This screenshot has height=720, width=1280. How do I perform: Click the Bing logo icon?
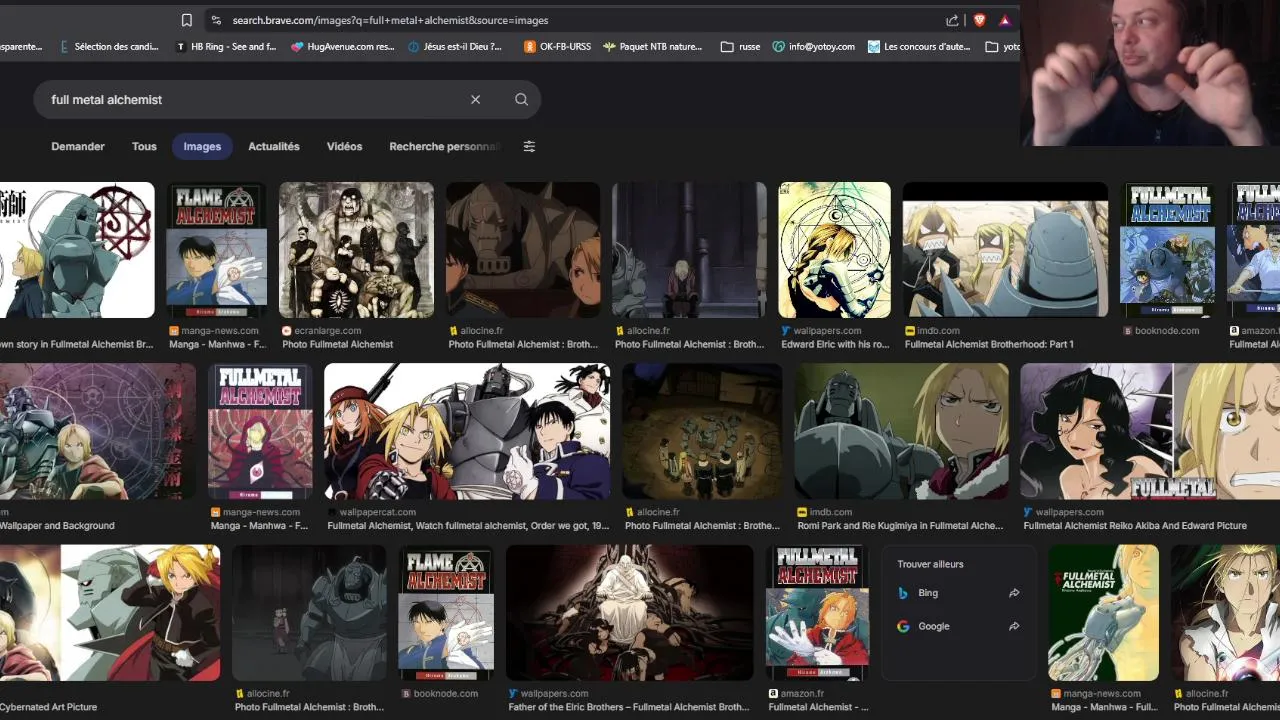[x=903, y=593]
